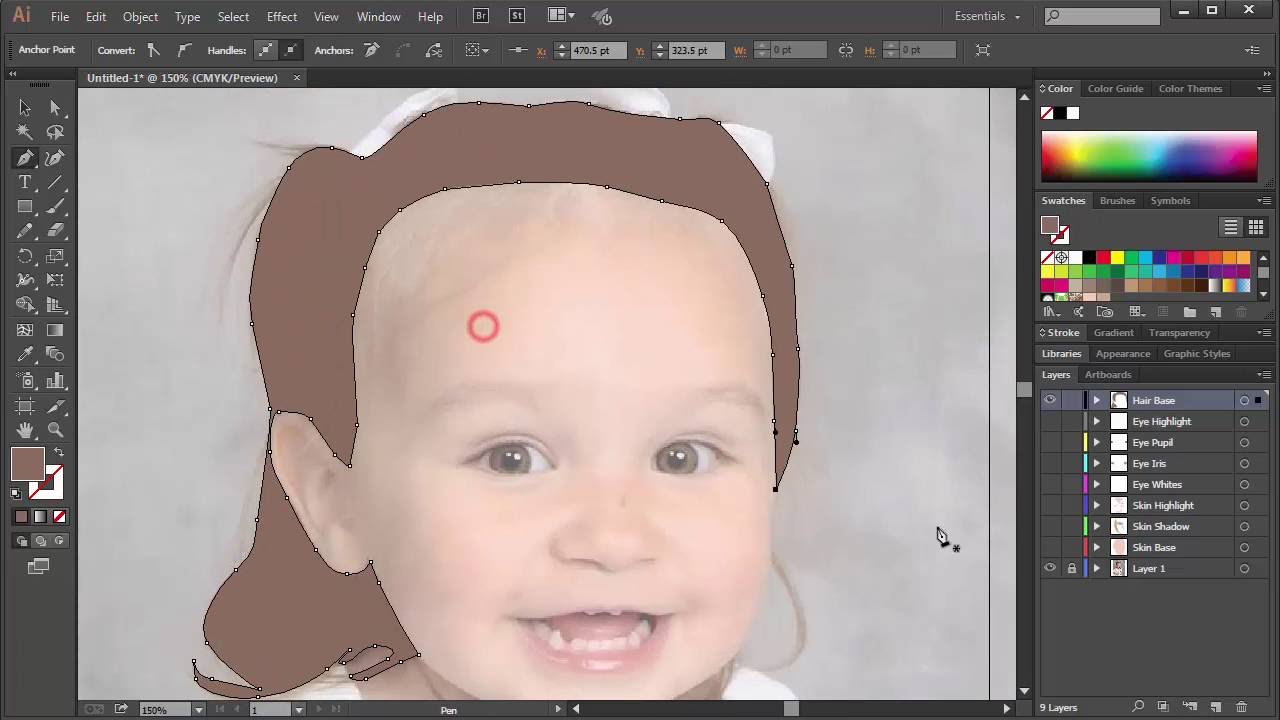Open Swatches panel options menu
The height and width of the screenshot is (720, 1280).
[1263, 201]
